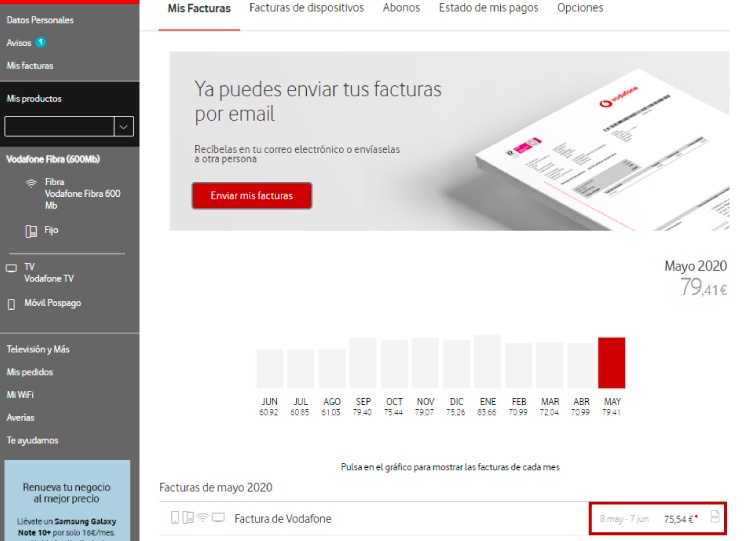Click the Enviar mis facturas button
This screenshot has height=541, width=750.
point(252,196)
